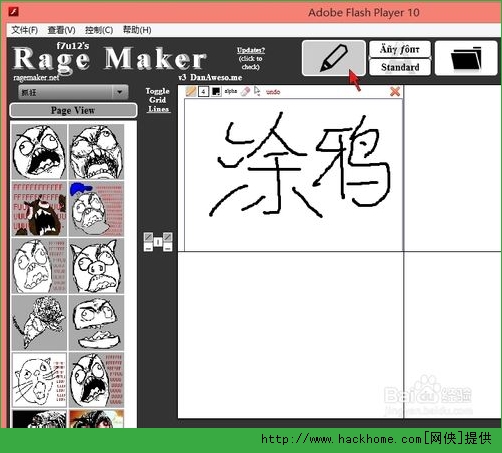Click the middle vertical divider control icon

point(158,242)
